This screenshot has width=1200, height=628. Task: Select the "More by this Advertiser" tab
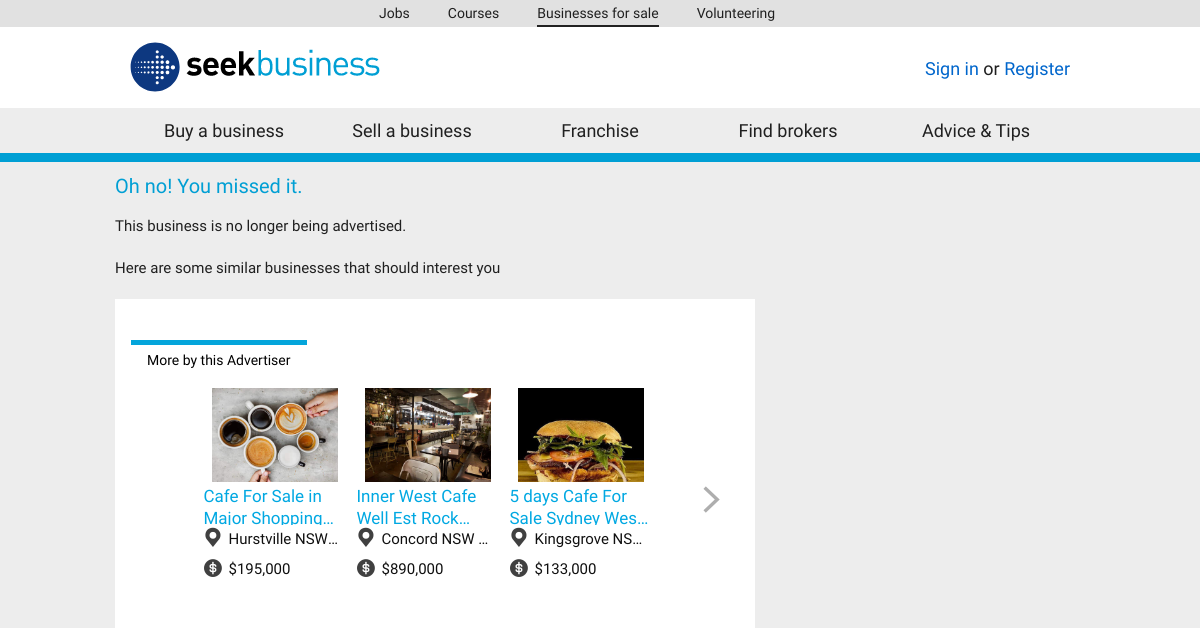[x=218, y=360]
